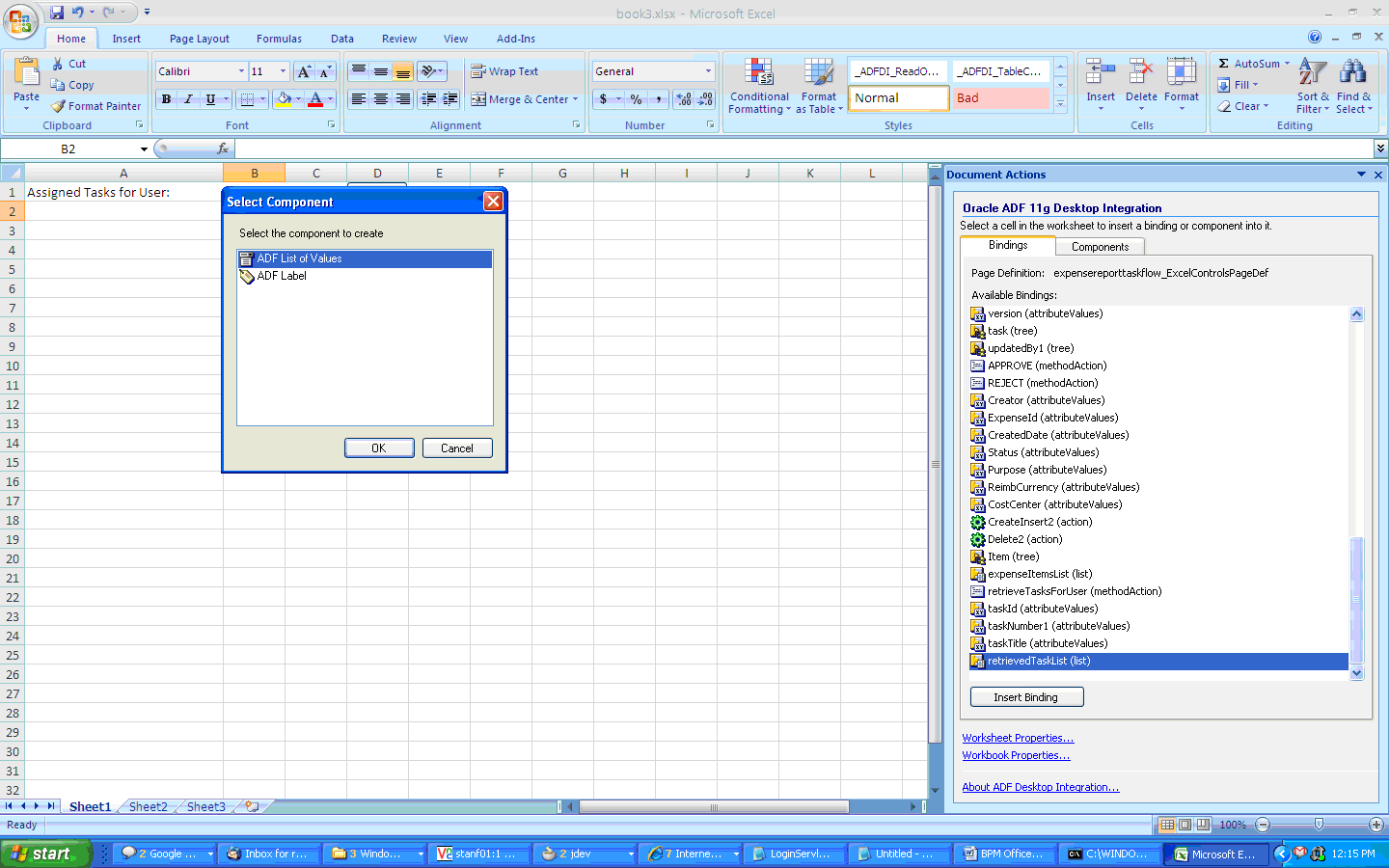Open the Worksheet Properties link
Image resolution: width=1389 pixels, height=868 pixels.
click(1018, 738)
